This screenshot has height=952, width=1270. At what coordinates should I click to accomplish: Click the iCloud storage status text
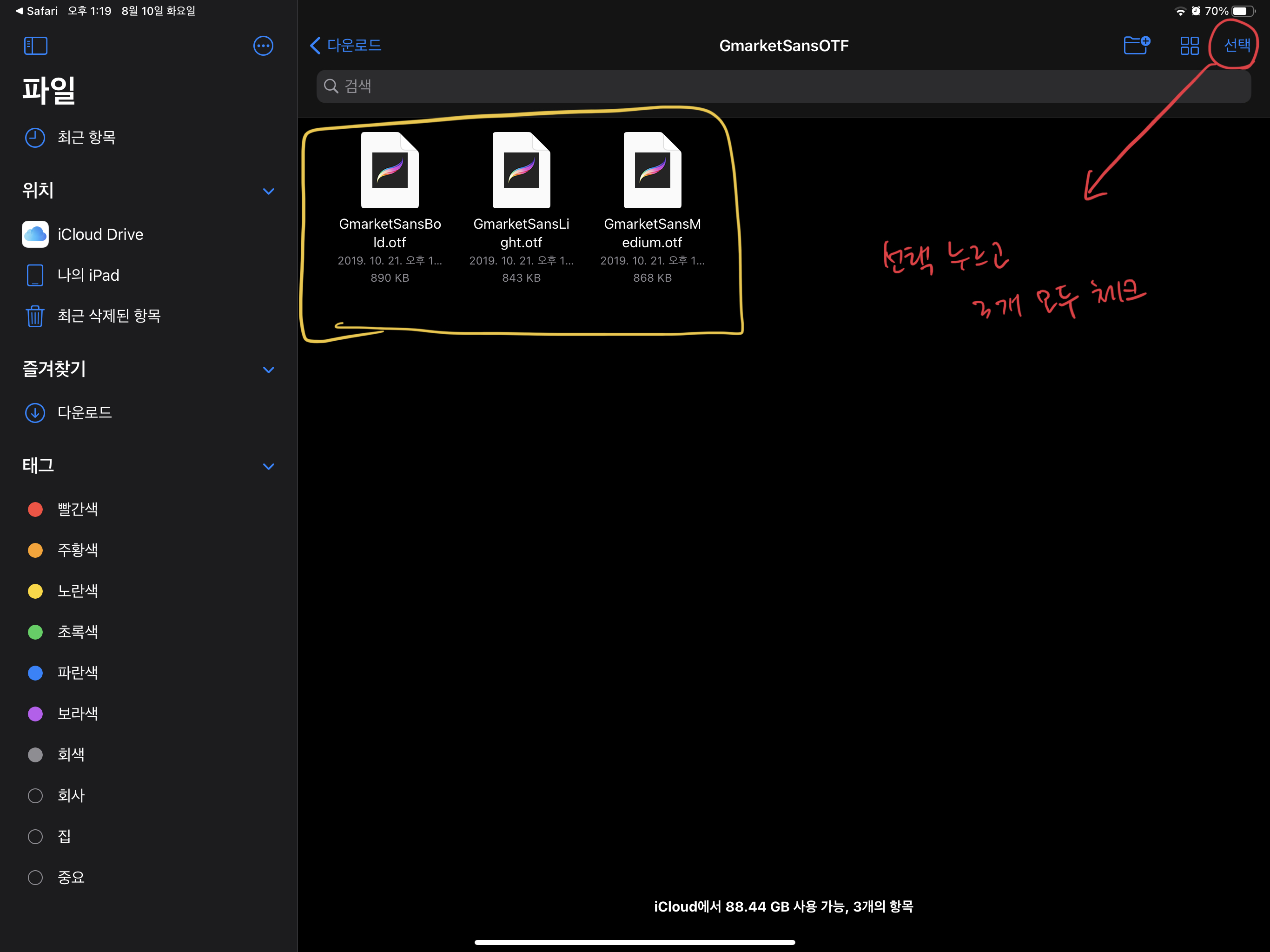(784, 906)
